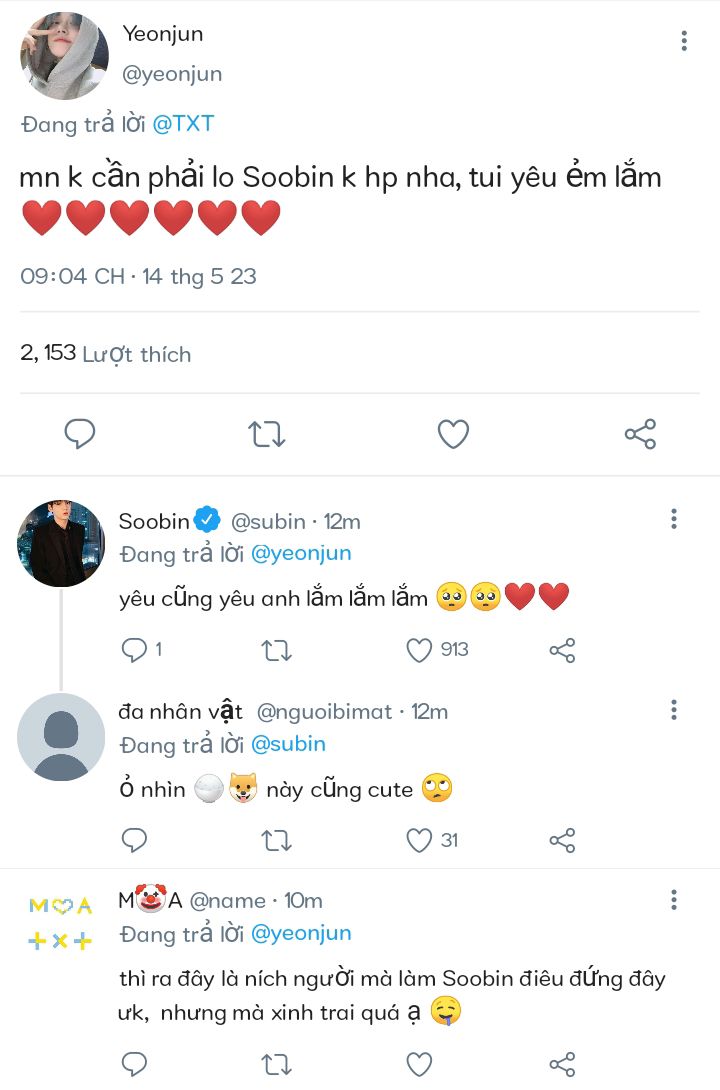This screenshot has width=720, height=1090.
Task: Open @subin mention in đa nhân vật's reply
Action: pyautogui.click(x=288, y=744)
